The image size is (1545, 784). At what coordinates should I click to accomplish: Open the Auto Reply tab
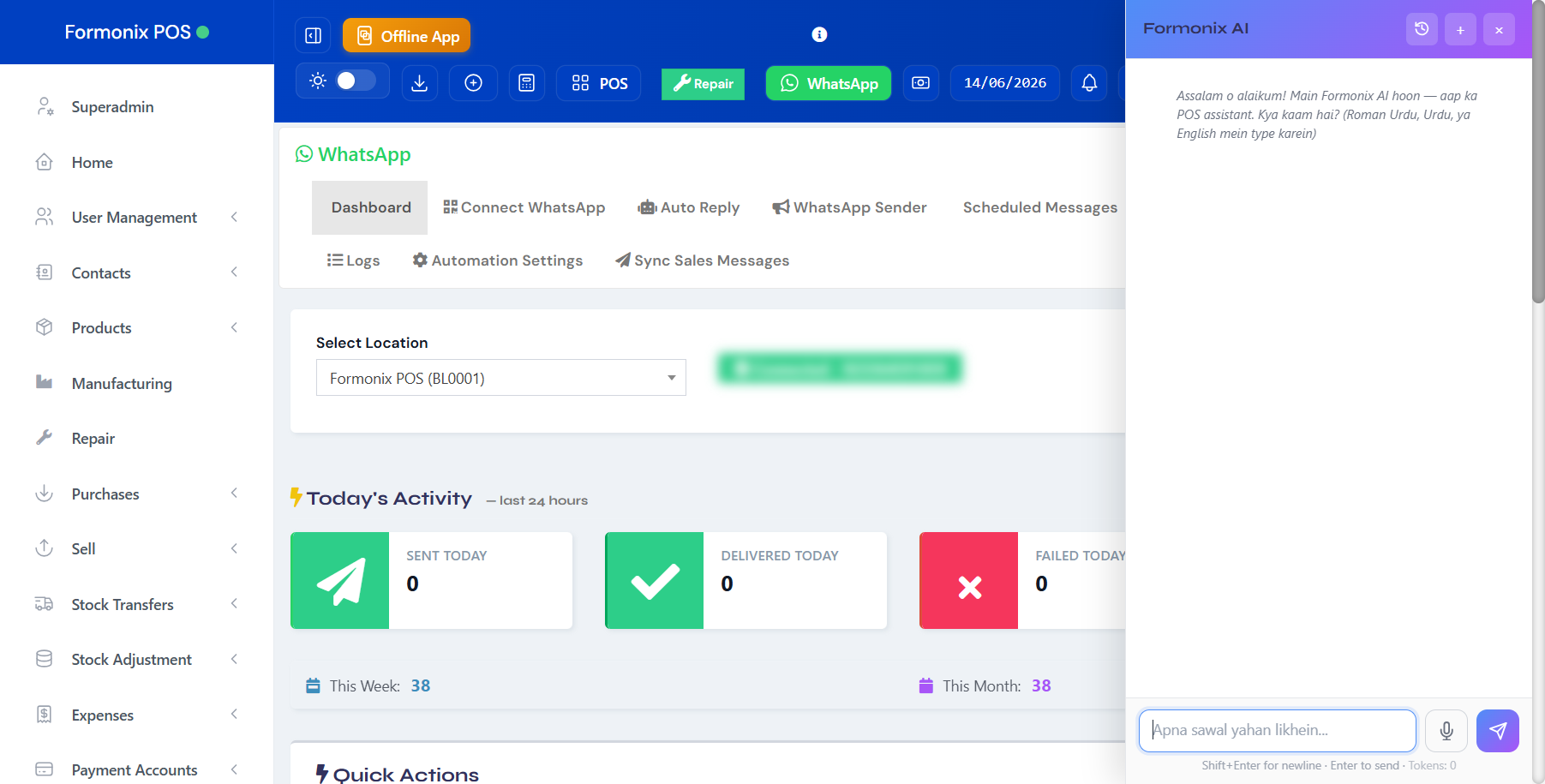click(689, 207)
